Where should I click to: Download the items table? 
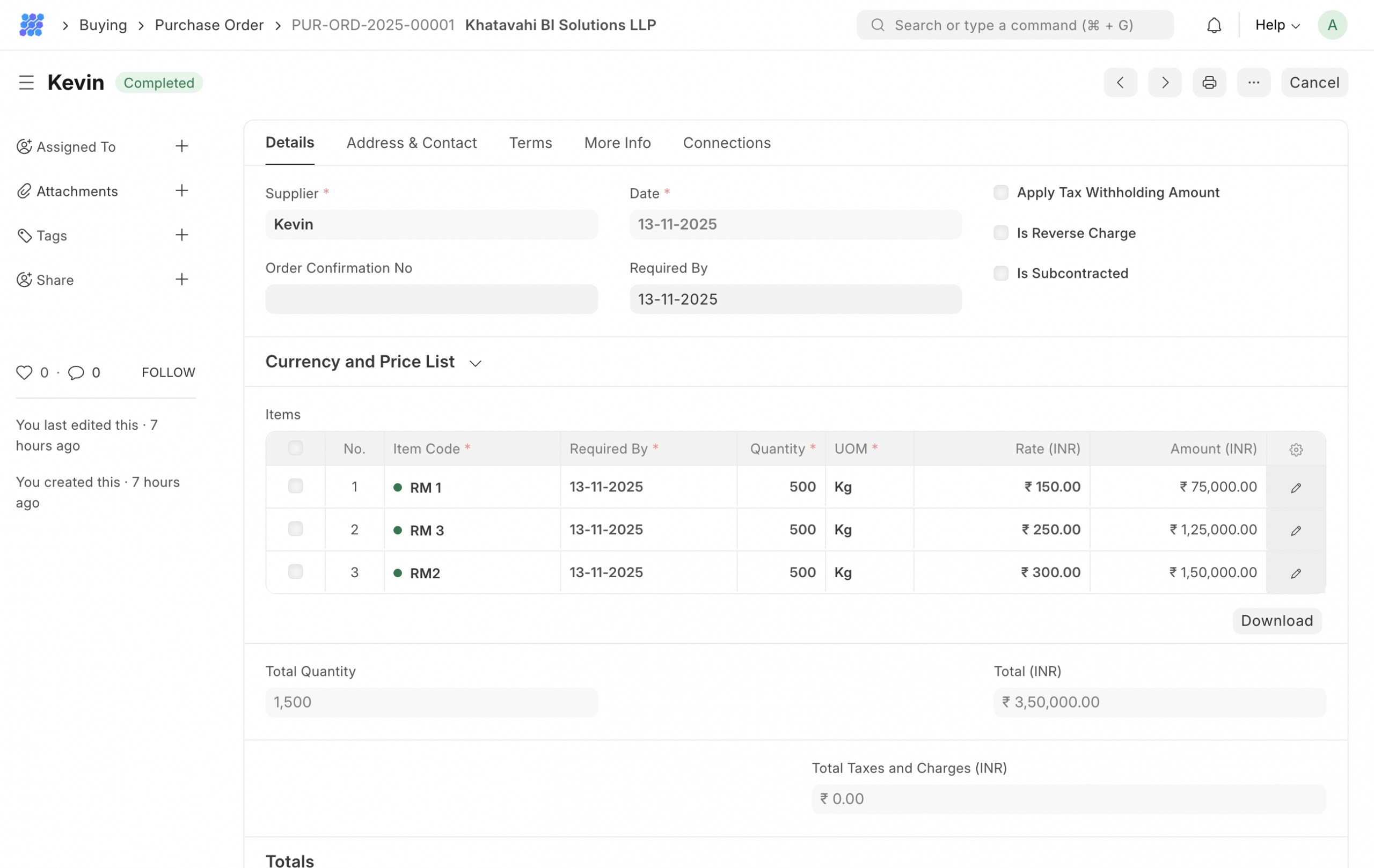(x=1276, y=621)
